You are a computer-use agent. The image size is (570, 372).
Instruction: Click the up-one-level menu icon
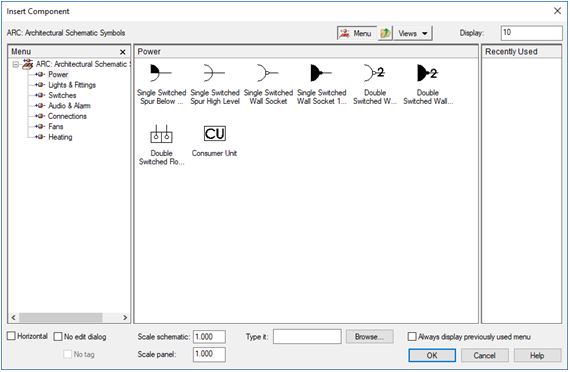(x=385, y=33)
